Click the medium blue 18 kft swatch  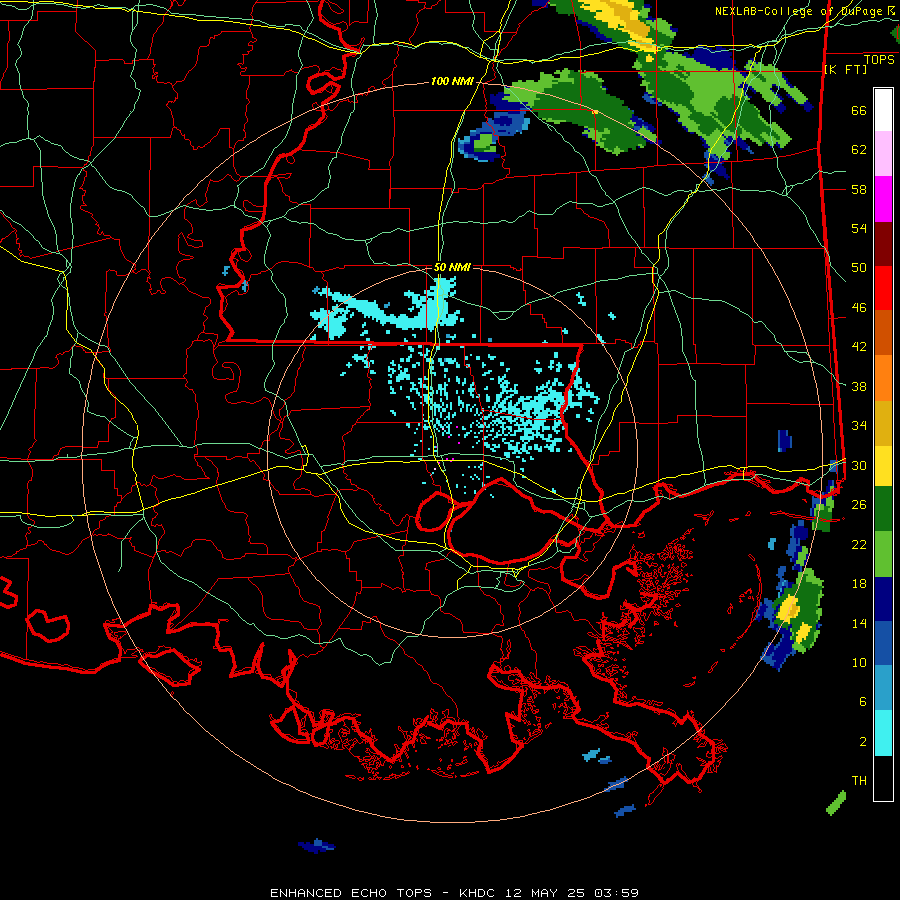coord(883,643)
